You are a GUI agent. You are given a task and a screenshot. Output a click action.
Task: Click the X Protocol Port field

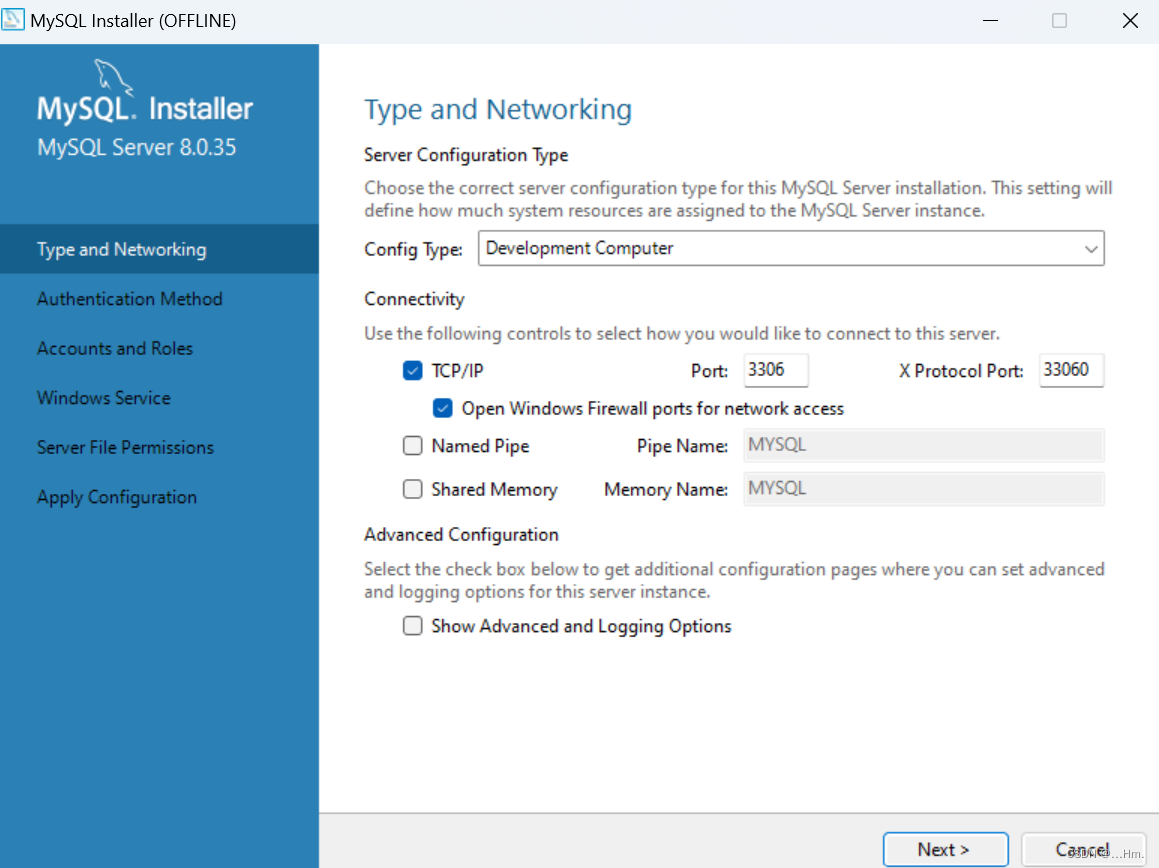pos(1071,370)
